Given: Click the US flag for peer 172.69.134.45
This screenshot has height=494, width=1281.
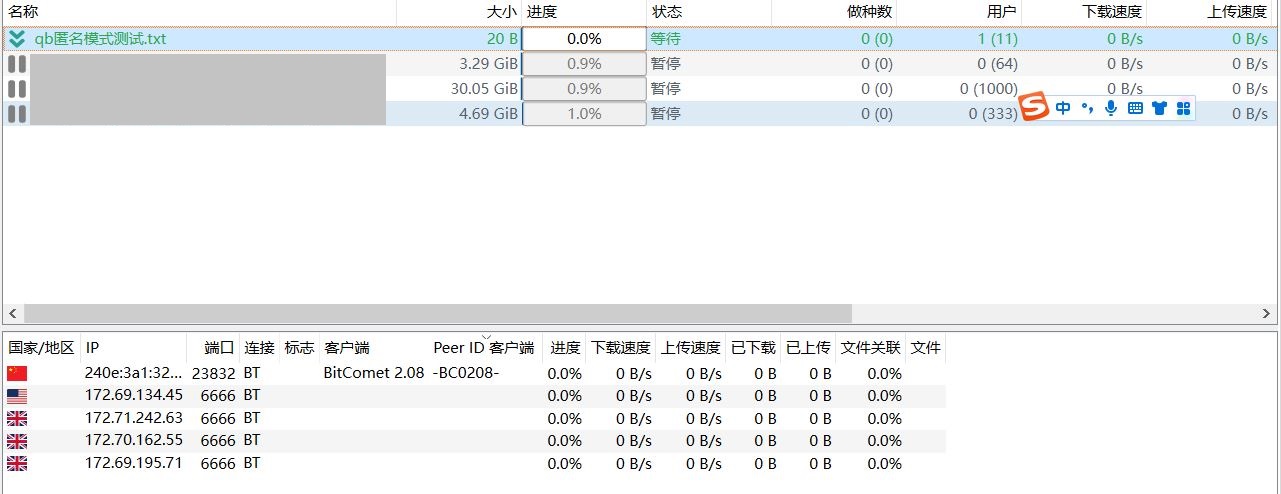Looking at the screenshot, I should 17,396.
